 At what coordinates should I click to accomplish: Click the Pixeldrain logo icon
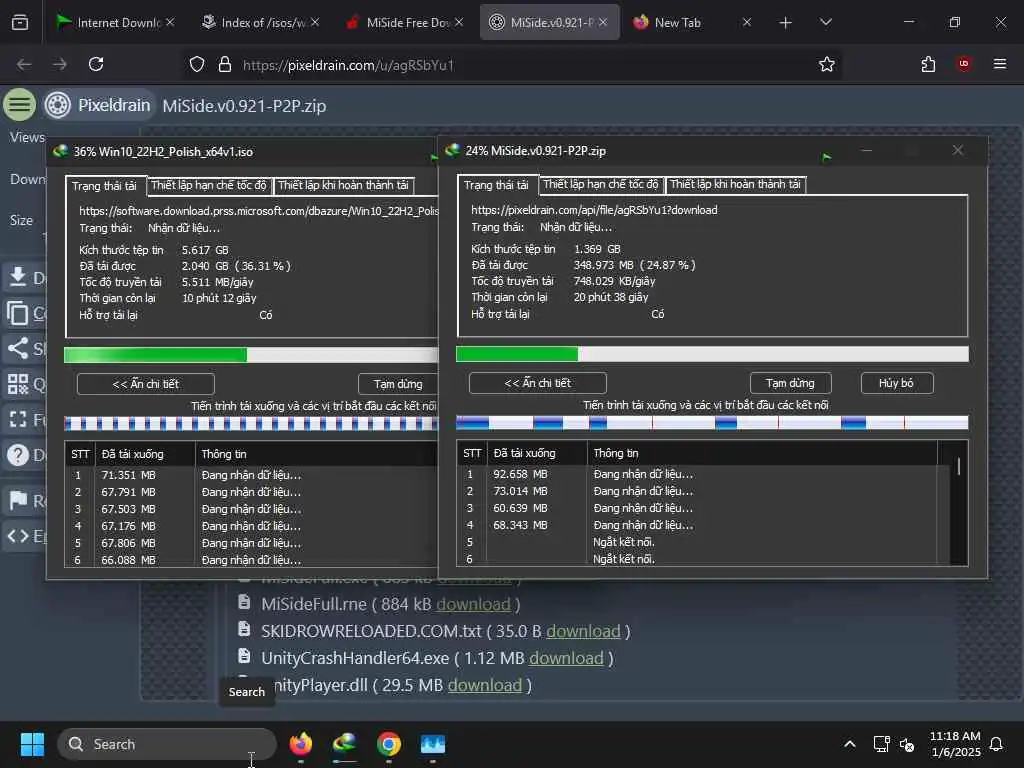pyautogui.click(x=57, y=104)
